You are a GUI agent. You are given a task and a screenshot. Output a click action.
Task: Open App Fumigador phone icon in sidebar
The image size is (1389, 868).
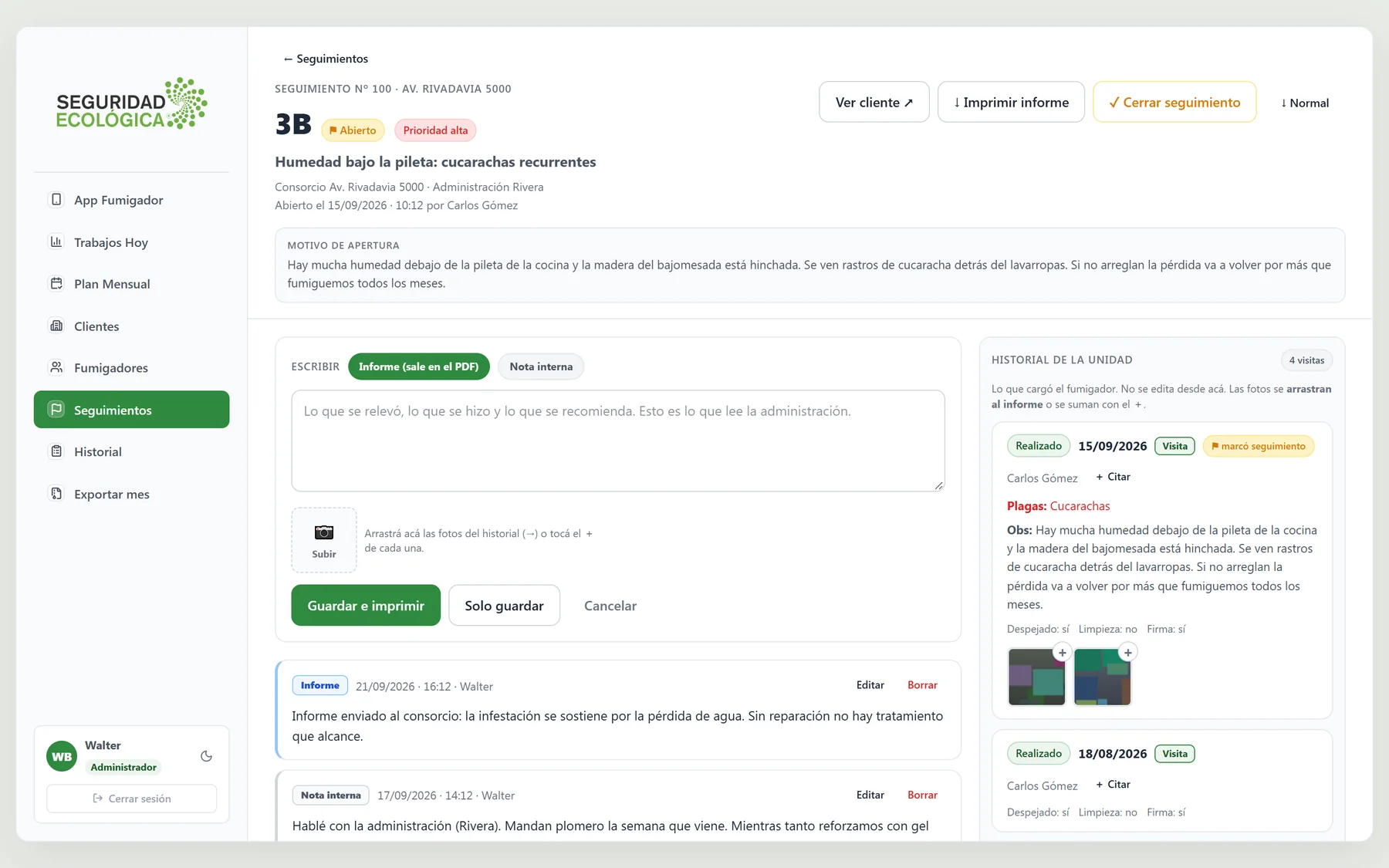(x=56, y=200)
